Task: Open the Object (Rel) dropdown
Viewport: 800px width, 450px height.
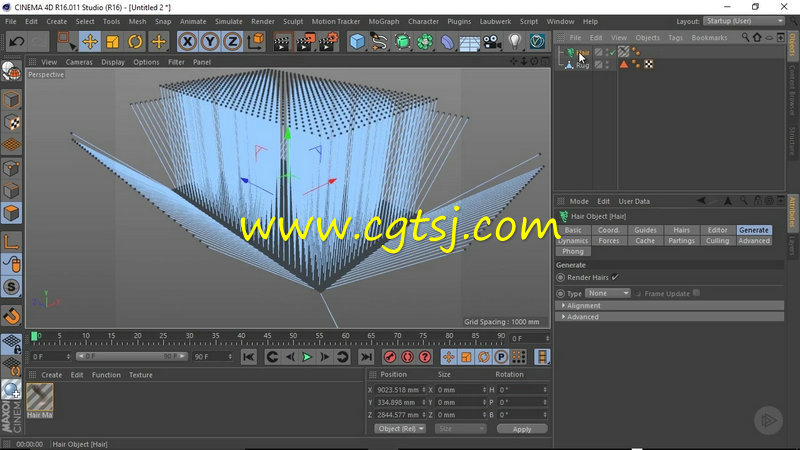Action: click(x=400, y=429)
